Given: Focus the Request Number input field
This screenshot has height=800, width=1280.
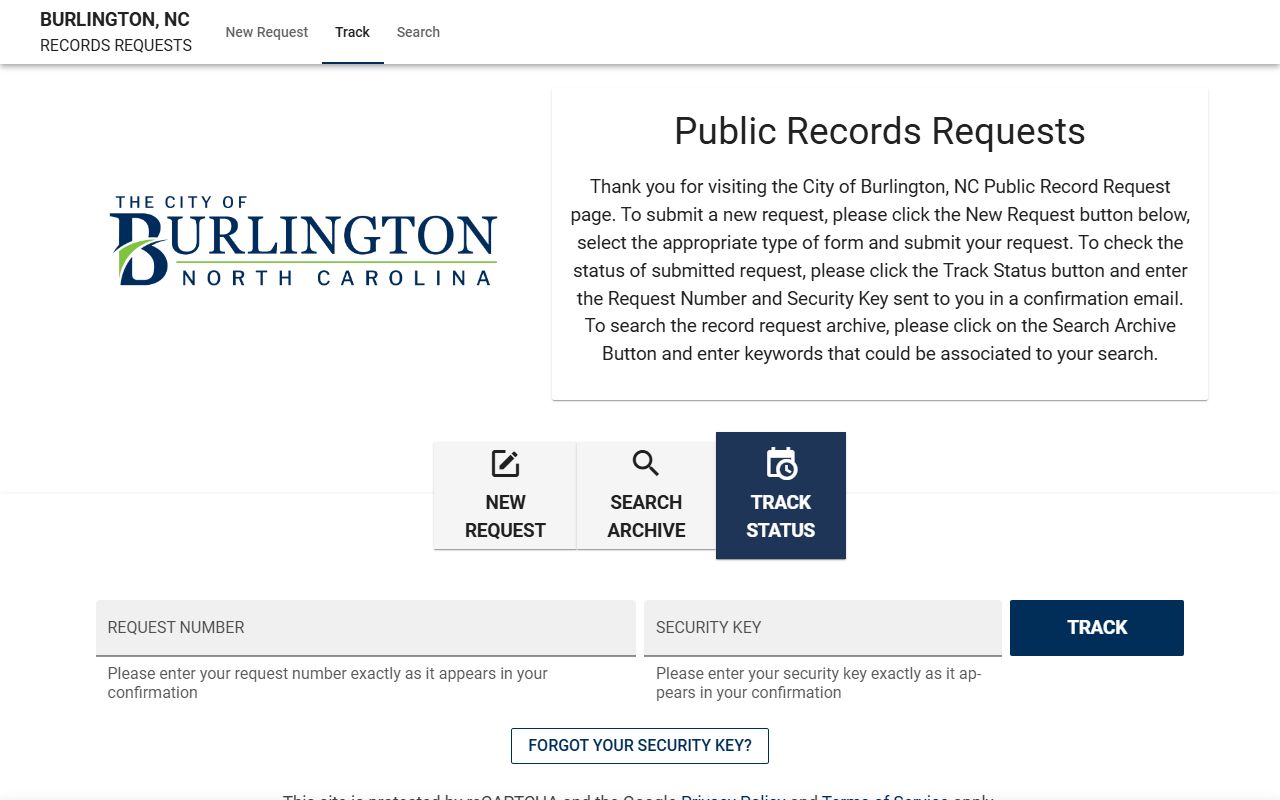Looking at the screenshot, I should click(x=366, y=628).
